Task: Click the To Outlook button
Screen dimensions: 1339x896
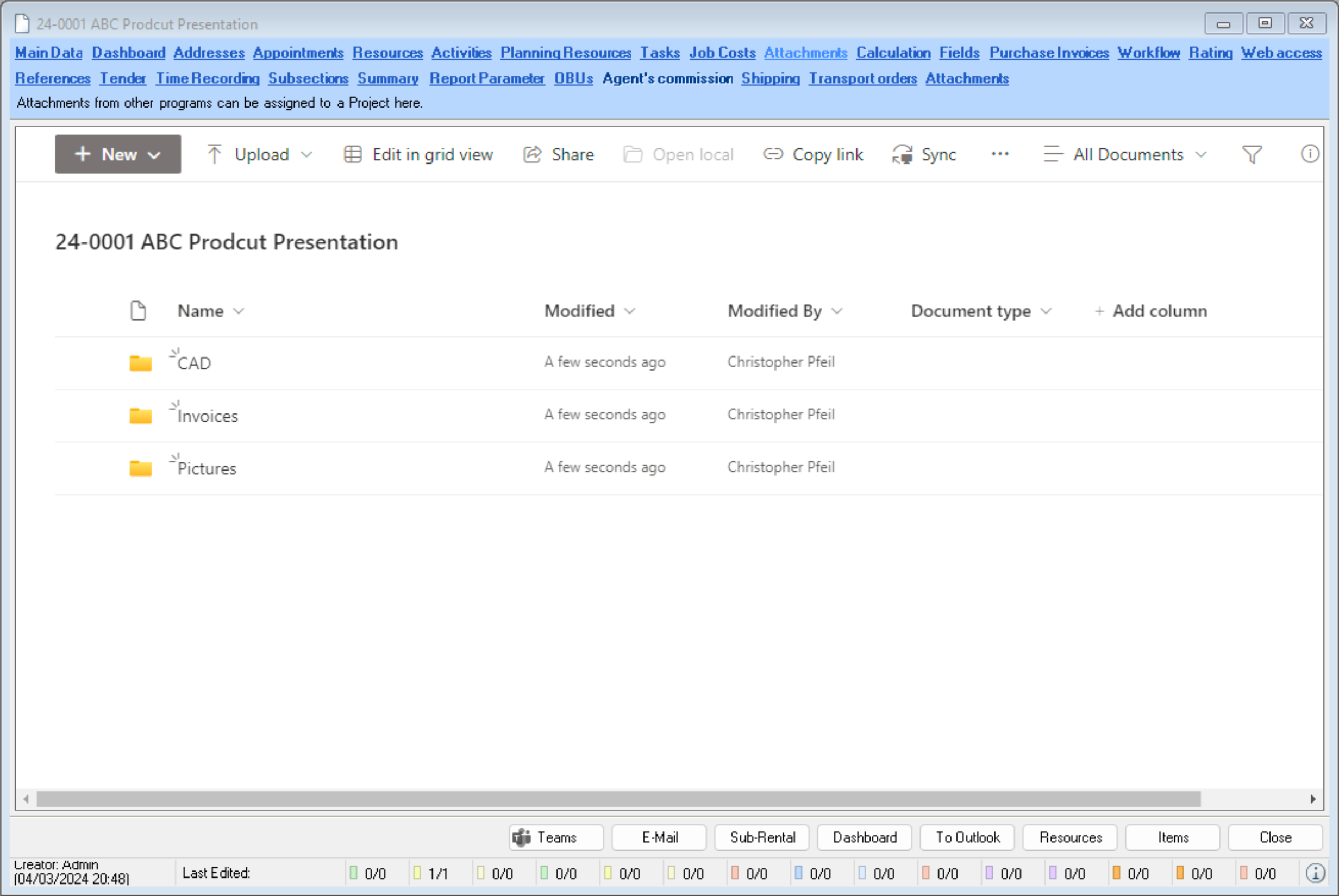Action: tap(967, 837)
